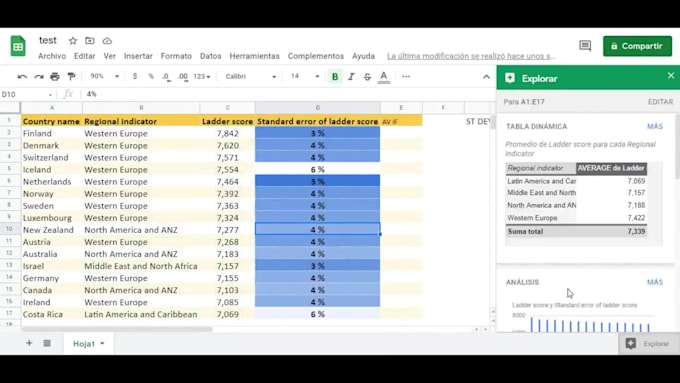This screenshot has height=383, width=680.
Task: Click the última modificación link
Action: pyautogui.click(x=471, y=56)
